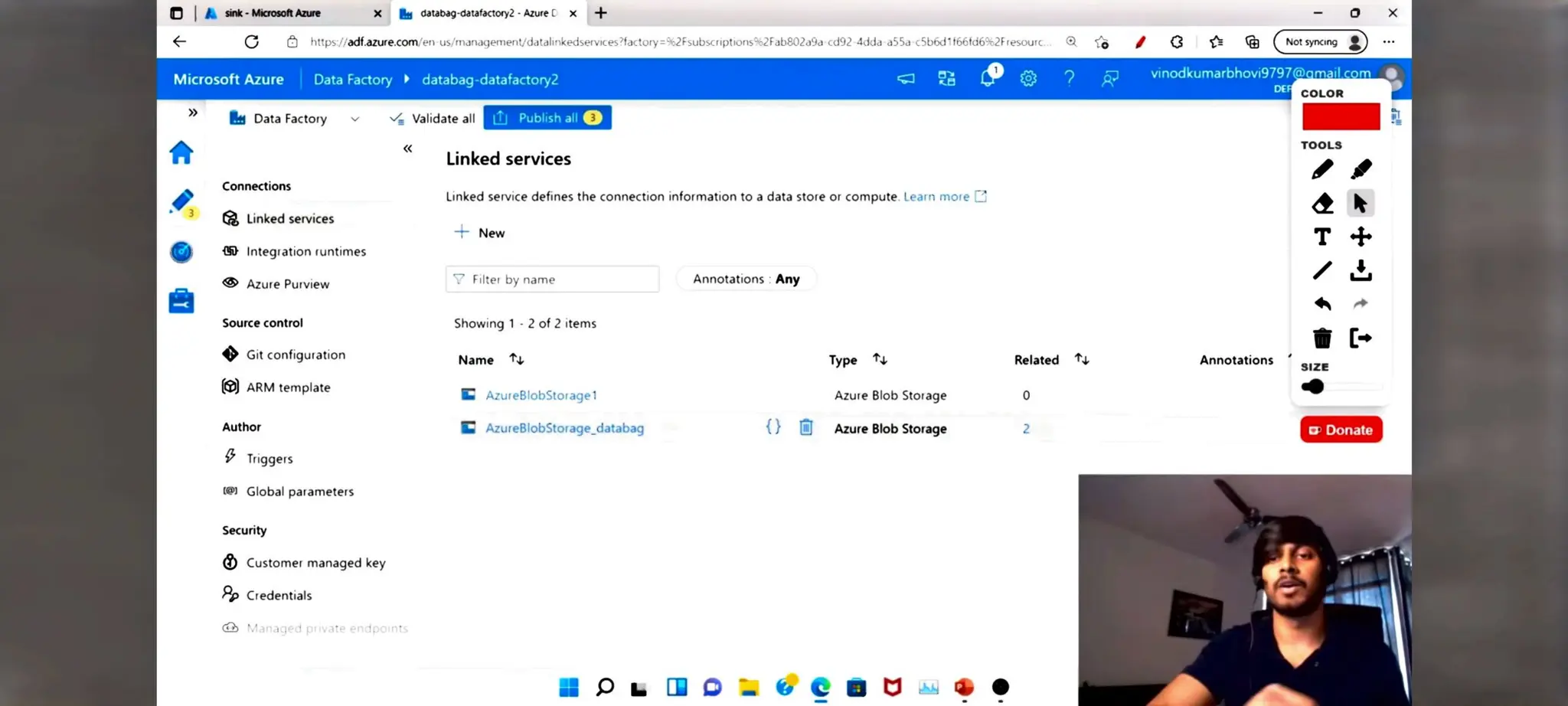The width and height of the screenshot is (1568, 706).
Task: Open Triggers page
Action: [x=269, y=459]
